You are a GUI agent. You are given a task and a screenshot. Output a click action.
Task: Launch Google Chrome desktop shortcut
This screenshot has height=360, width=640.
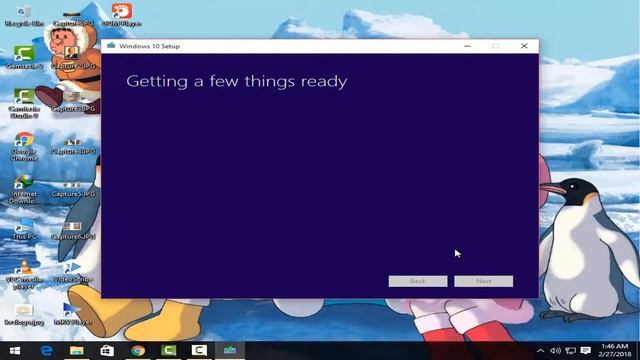[24, 147]
